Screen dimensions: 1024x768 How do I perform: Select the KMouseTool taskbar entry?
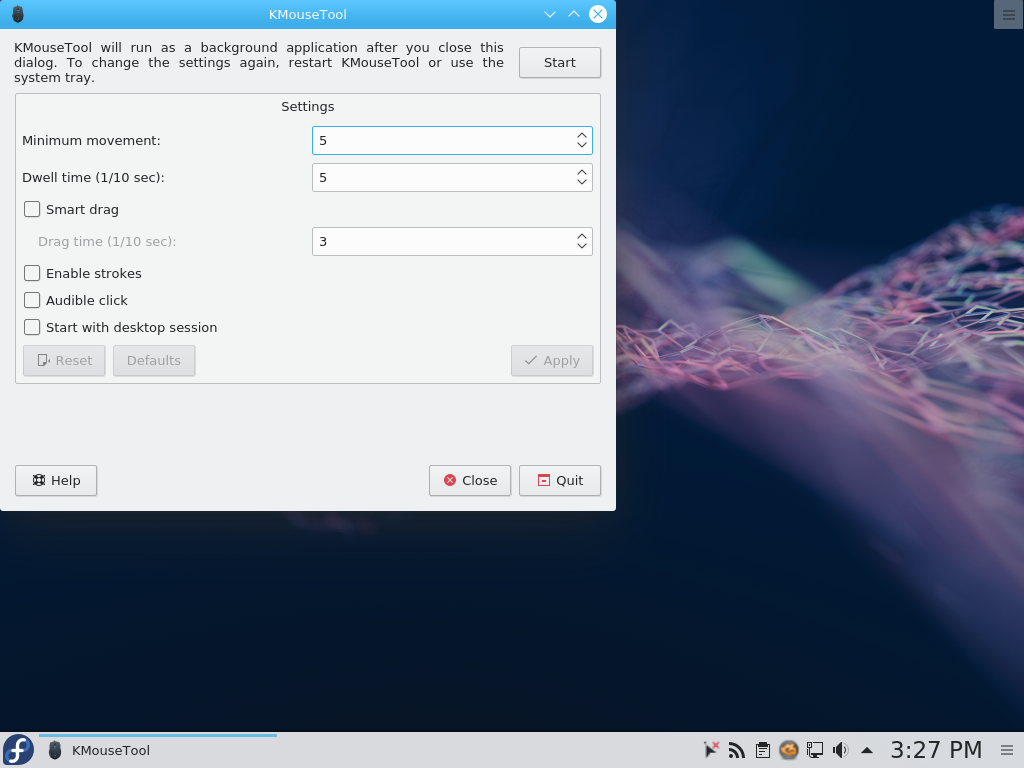pyautogui.click(x=157, y=750)
